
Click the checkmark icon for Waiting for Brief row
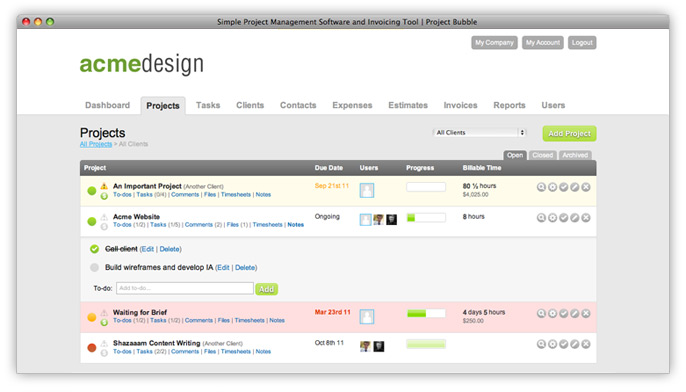[x=564, y=314]
